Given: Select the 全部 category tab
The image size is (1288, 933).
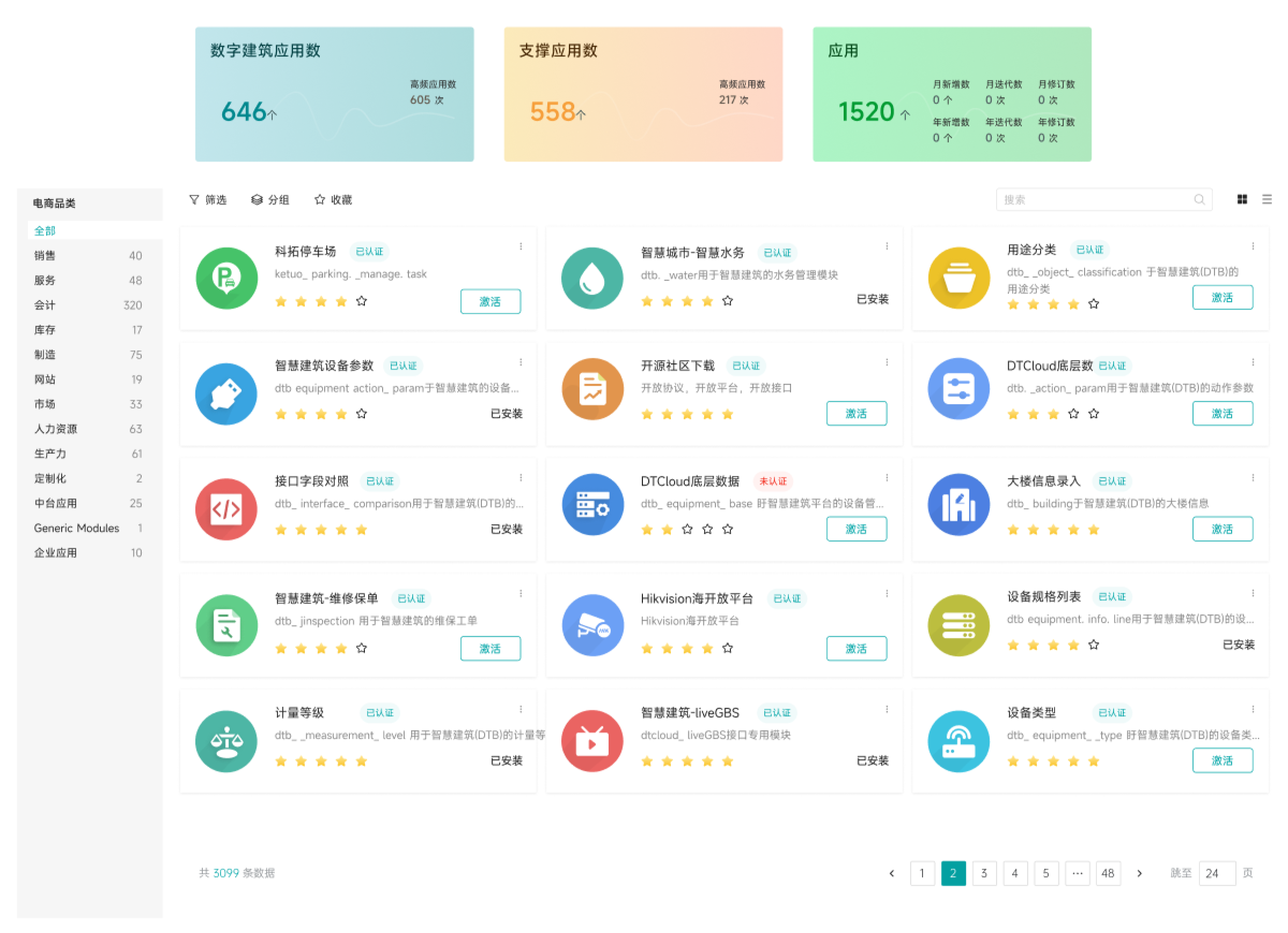Looking at the screenshot, I should point(45,231).
